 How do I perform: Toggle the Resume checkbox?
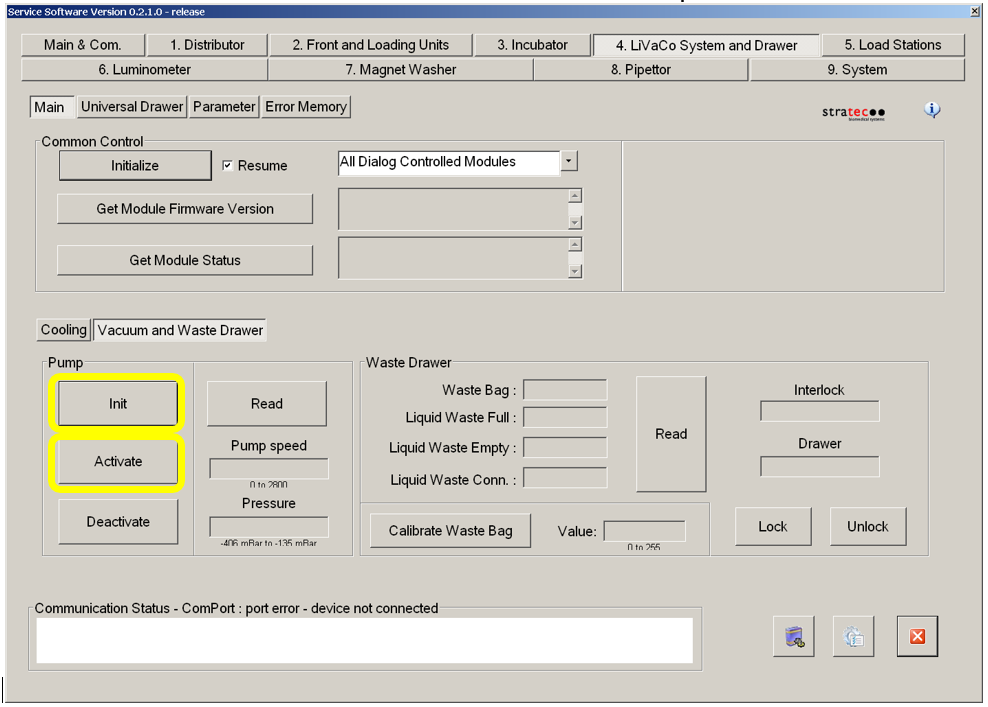pos(228,166)
